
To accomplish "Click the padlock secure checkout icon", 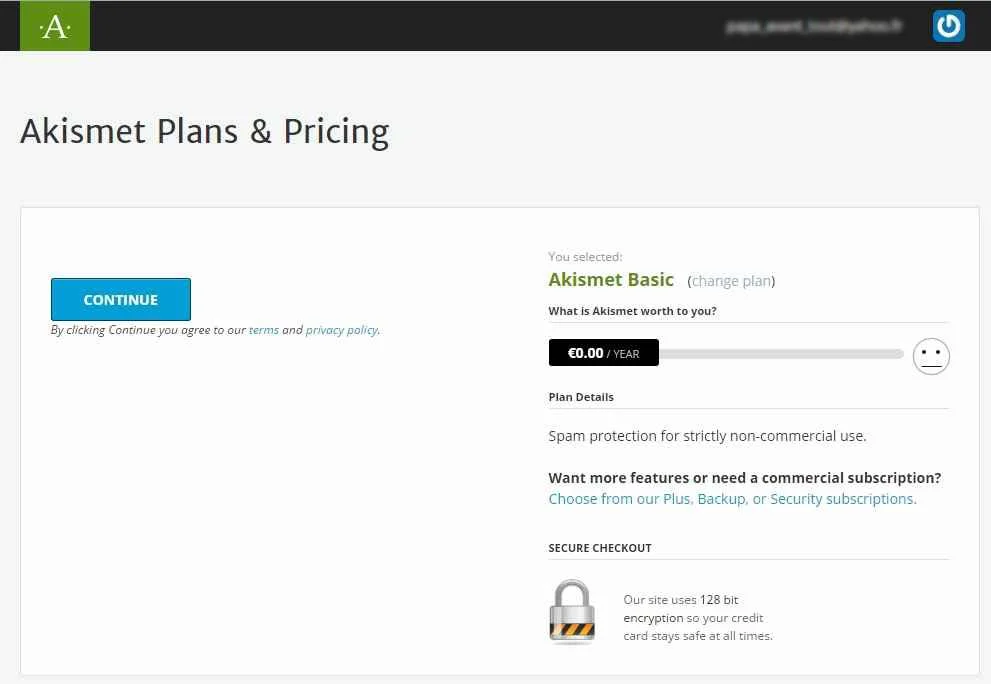I will (572, 611).
